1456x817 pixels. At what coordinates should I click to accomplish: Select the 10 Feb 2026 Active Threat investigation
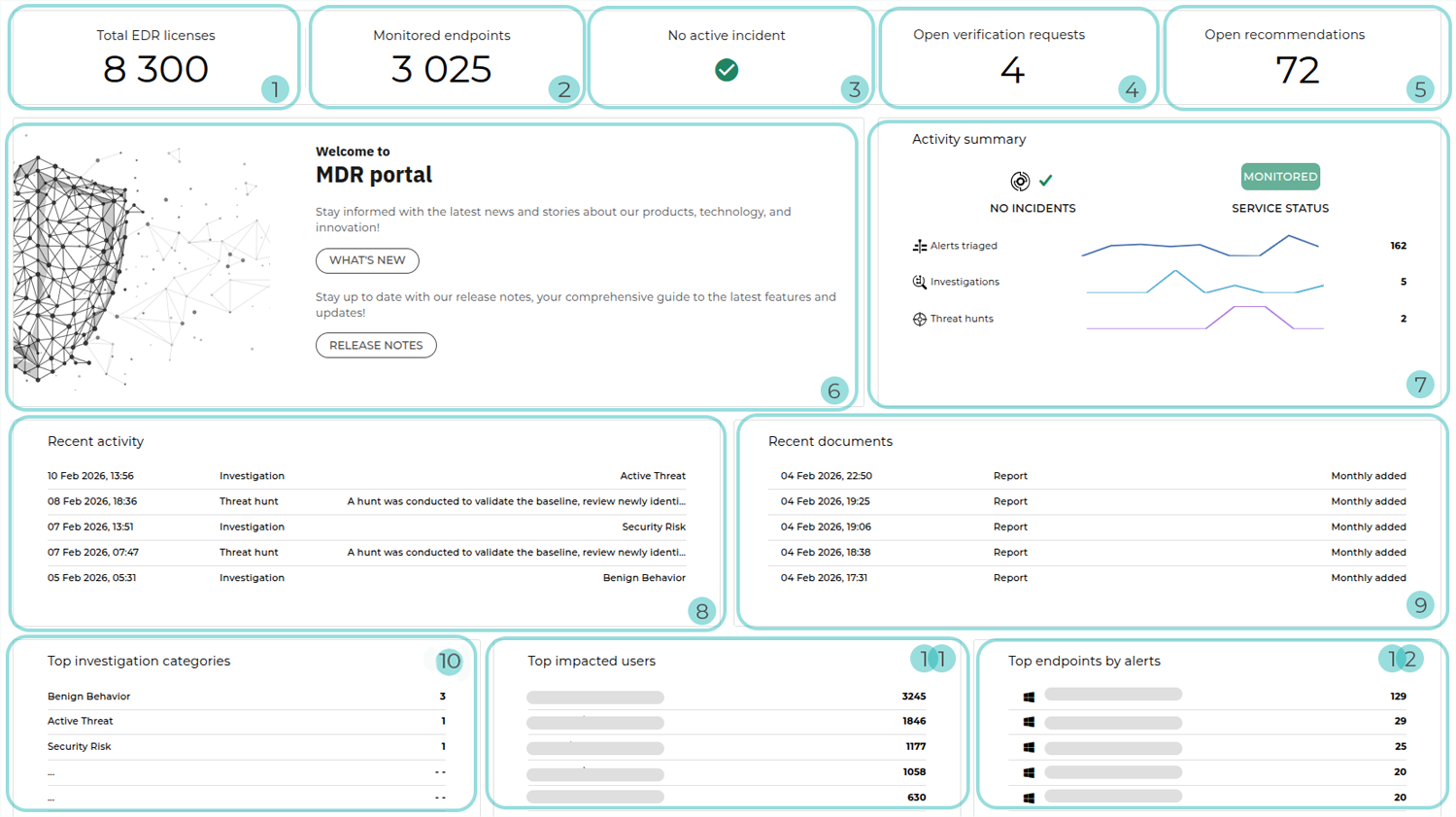[x=366, y=476]
